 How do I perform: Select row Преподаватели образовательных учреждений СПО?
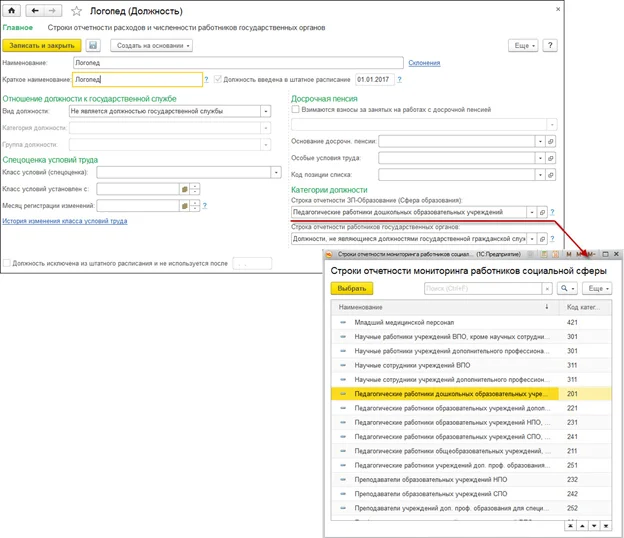click(471, 494)
